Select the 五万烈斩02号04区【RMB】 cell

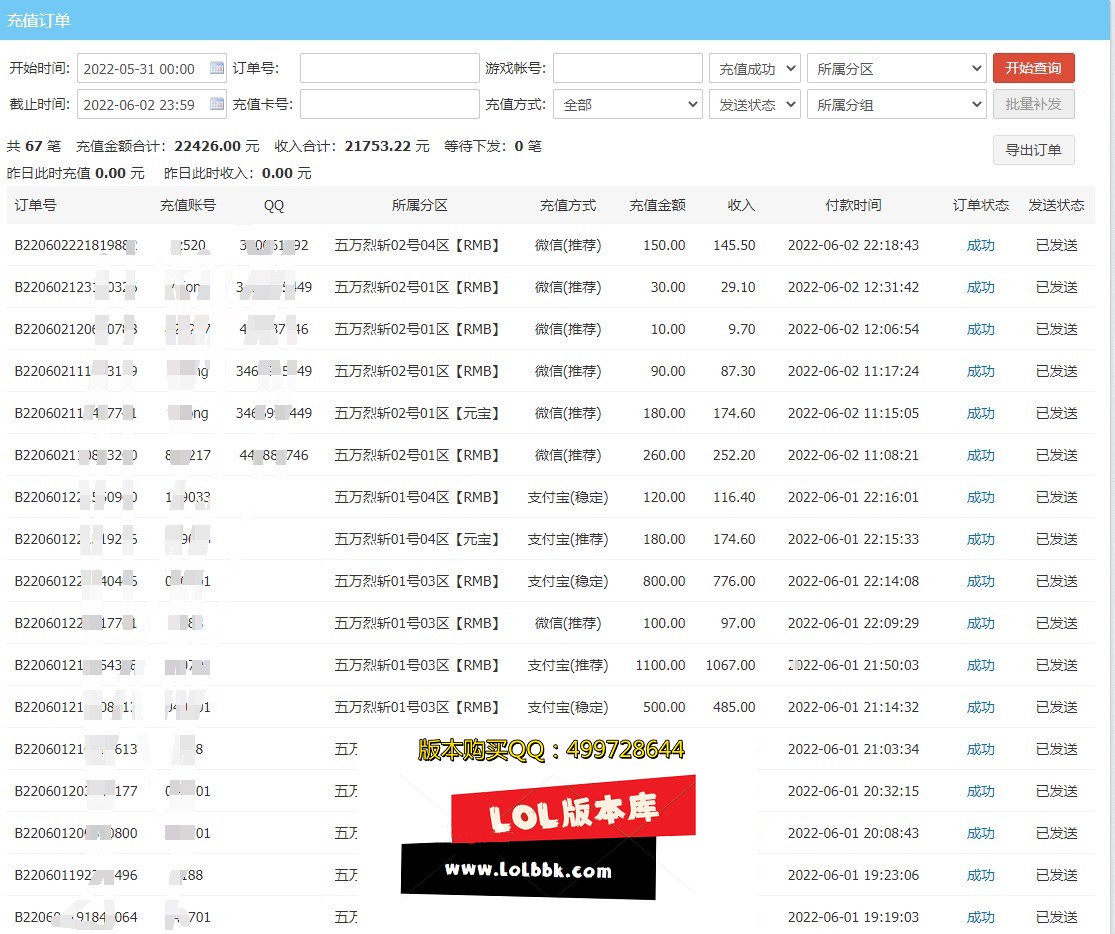(x=420, y=245)
